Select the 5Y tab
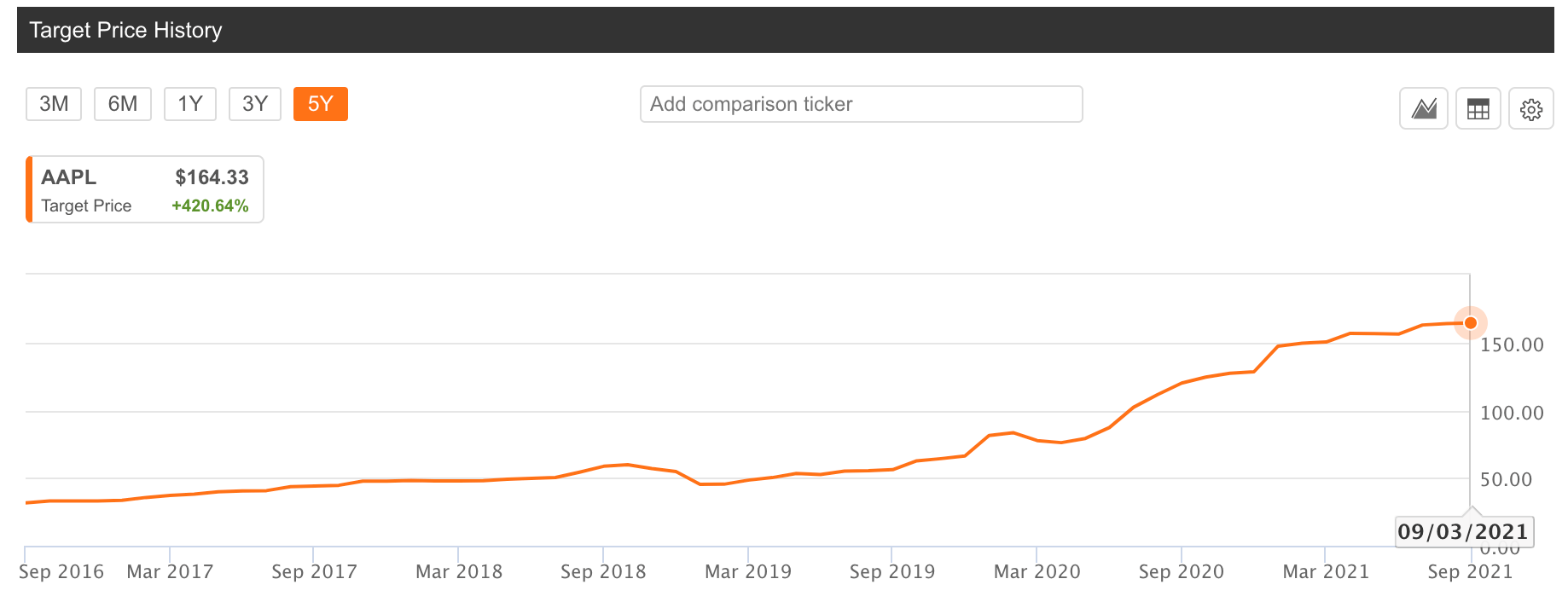 320,103
